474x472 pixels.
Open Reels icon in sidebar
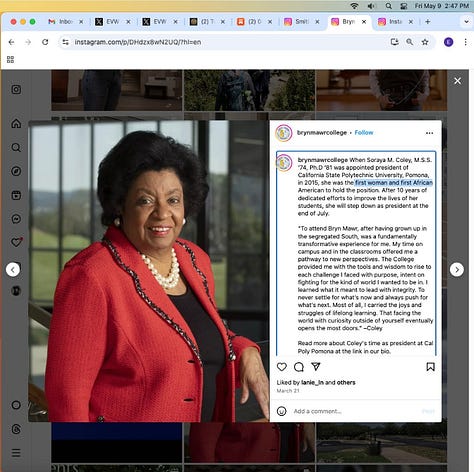16,195
